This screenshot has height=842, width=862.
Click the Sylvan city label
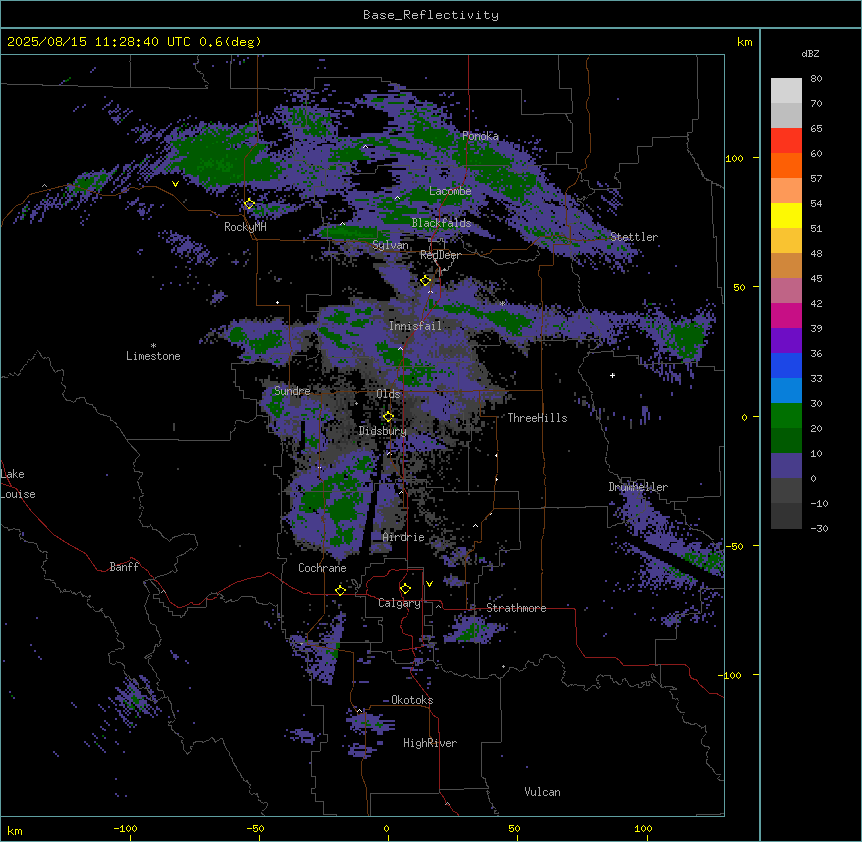point(390,245)
